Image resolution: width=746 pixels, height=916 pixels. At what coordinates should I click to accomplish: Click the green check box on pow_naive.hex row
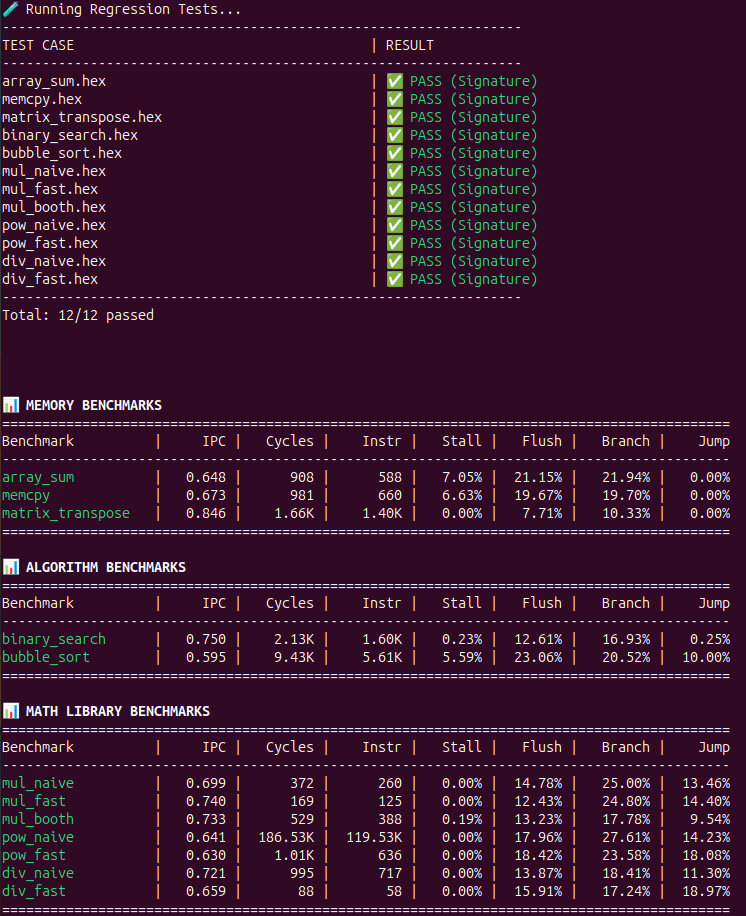[394, 225]
